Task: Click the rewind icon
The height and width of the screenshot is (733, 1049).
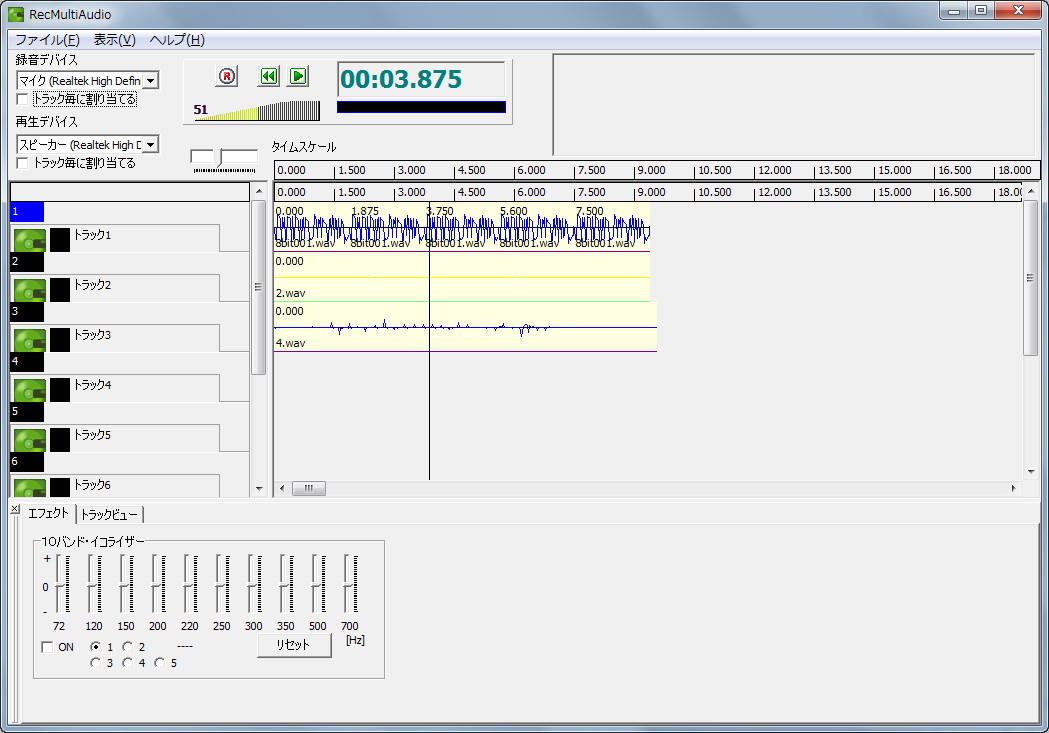Action: click(x=267, y=75)
